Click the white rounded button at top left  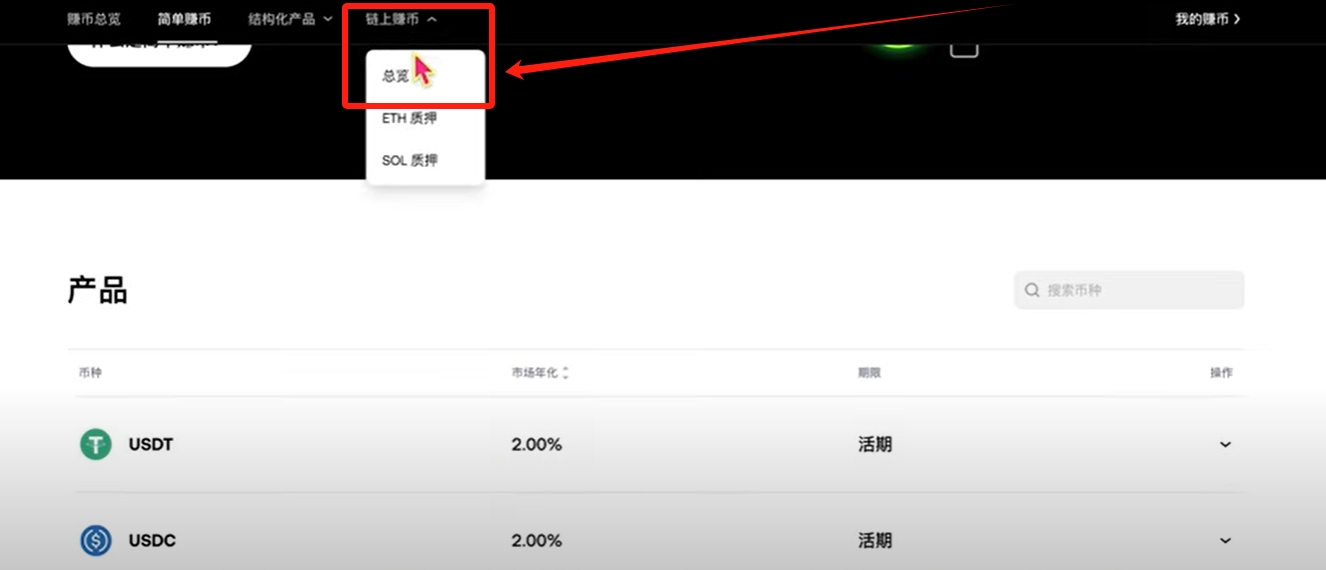tap(159, 49)
